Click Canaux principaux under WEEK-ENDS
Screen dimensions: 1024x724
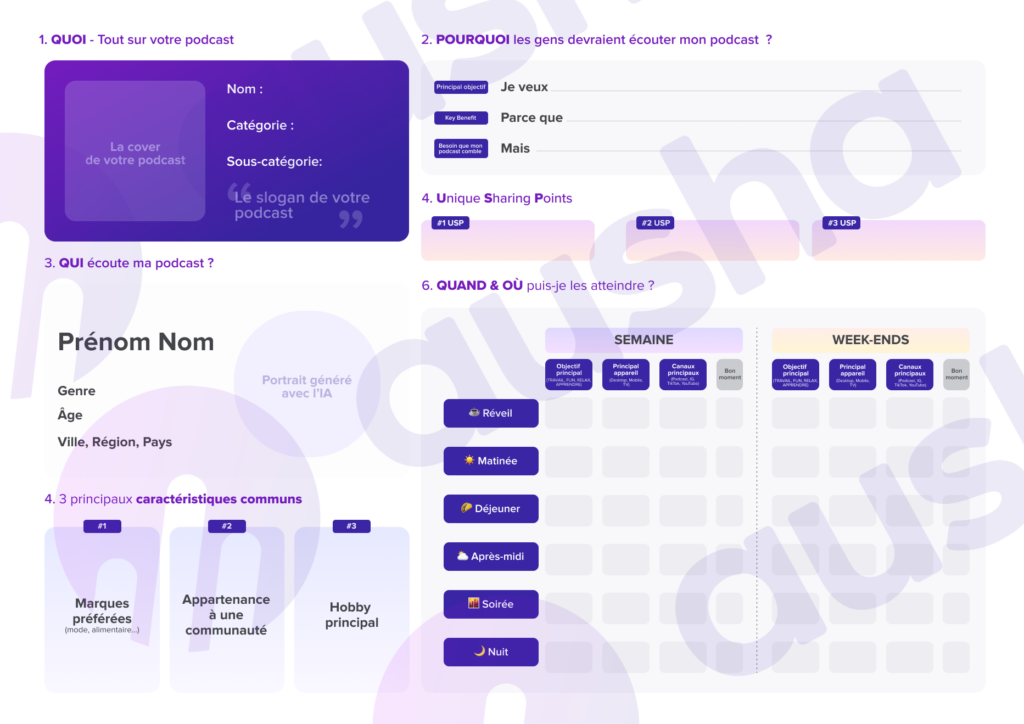pos(910,375)
